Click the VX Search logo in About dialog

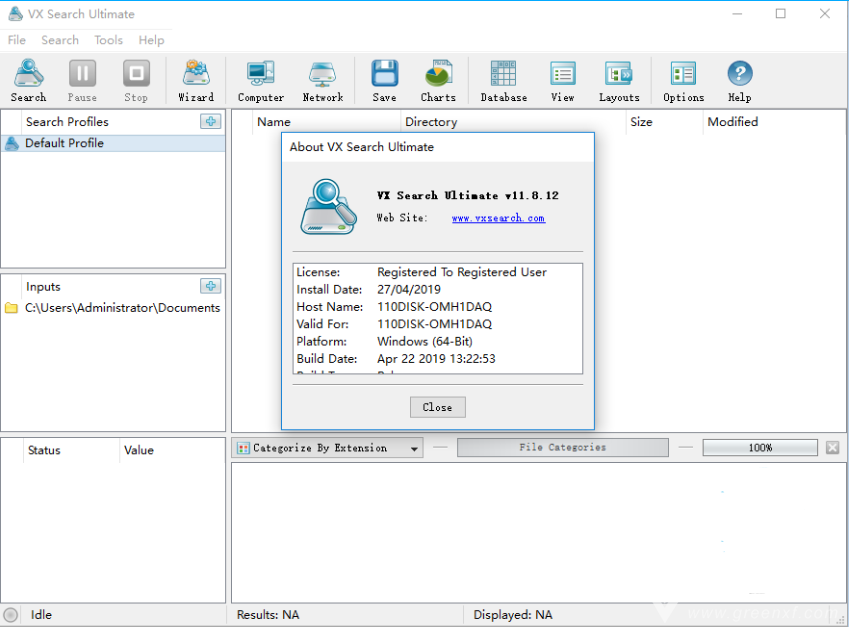[x=328, y=206]
